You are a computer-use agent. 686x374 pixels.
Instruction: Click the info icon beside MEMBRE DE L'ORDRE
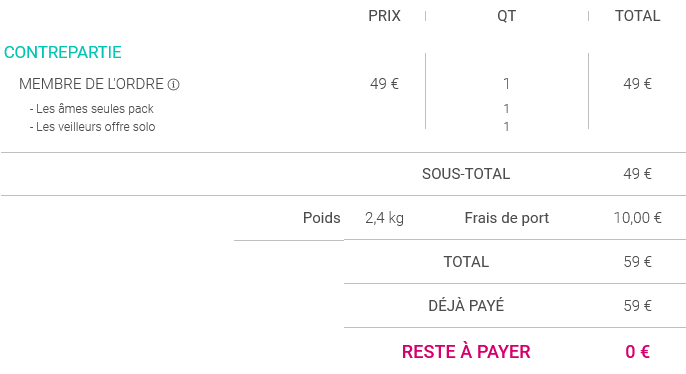[x=174, y=84]
